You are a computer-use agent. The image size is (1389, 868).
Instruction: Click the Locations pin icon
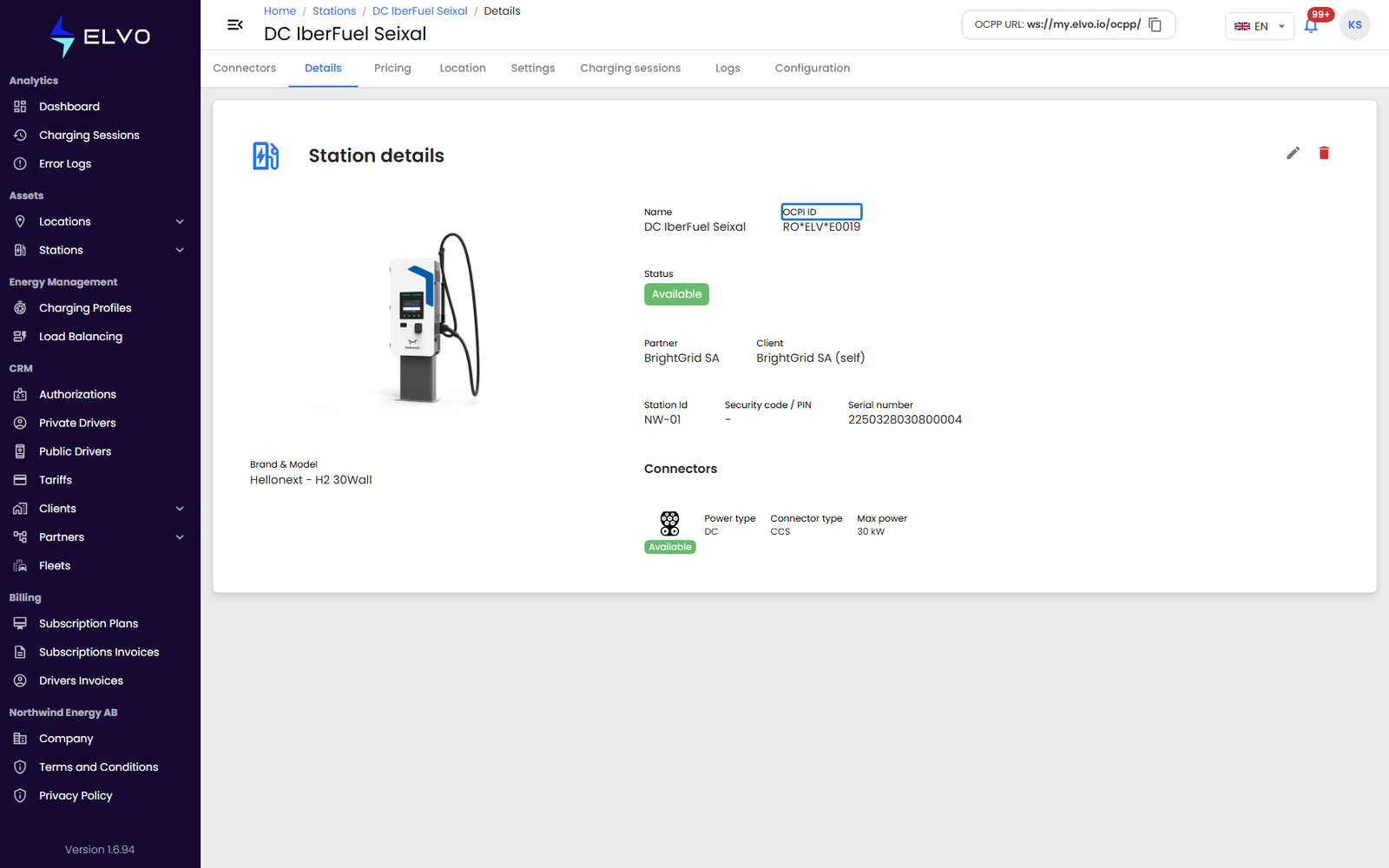pyautogui.click(x=20, y=221)
